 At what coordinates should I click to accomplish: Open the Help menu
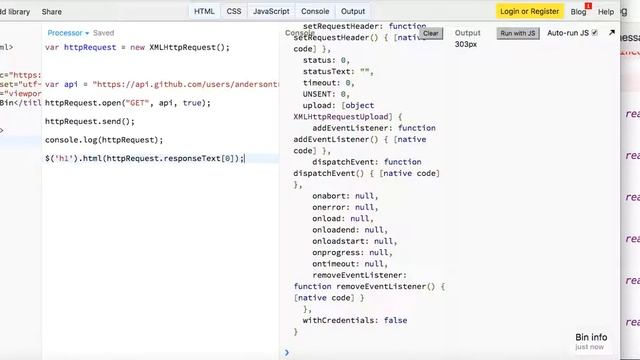click(x=606, y=12)
